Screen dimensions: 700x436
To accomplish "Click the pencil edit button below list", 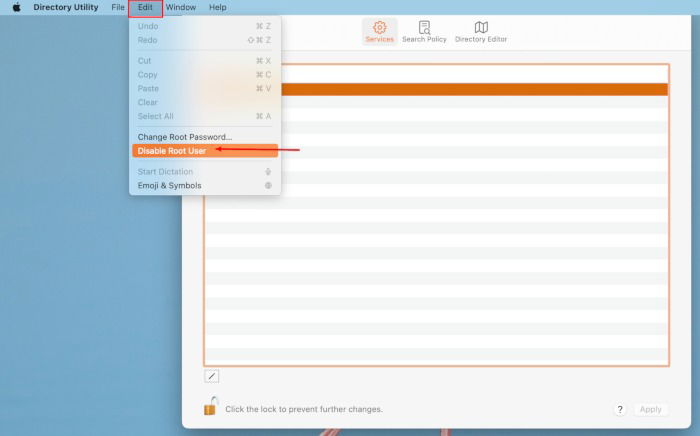I will point(212,377).
